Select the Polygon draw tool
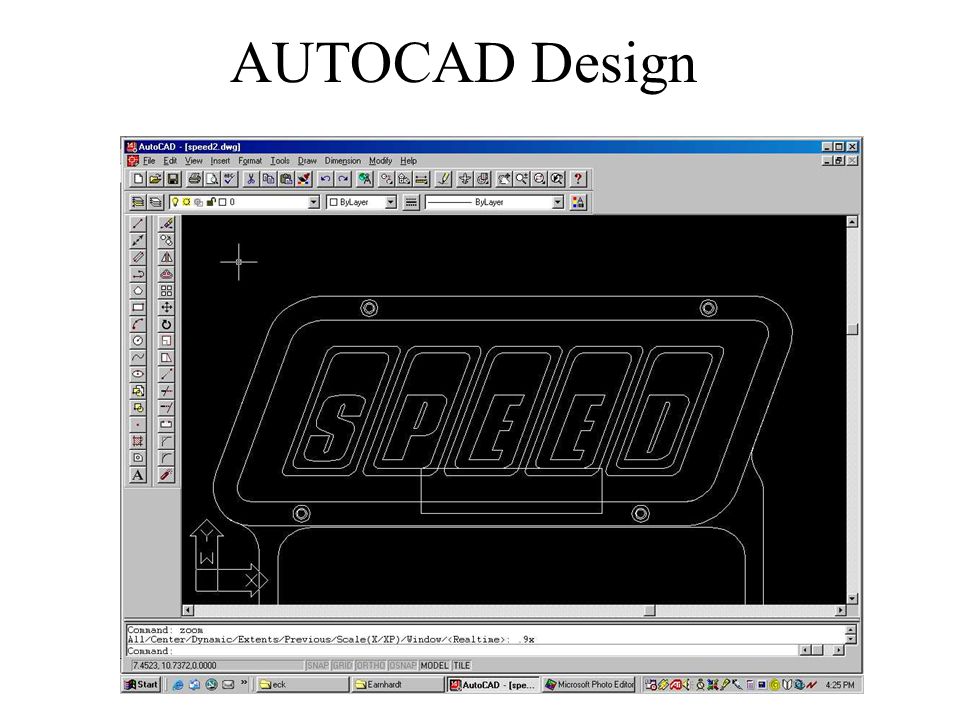 [x=138, y=291]
